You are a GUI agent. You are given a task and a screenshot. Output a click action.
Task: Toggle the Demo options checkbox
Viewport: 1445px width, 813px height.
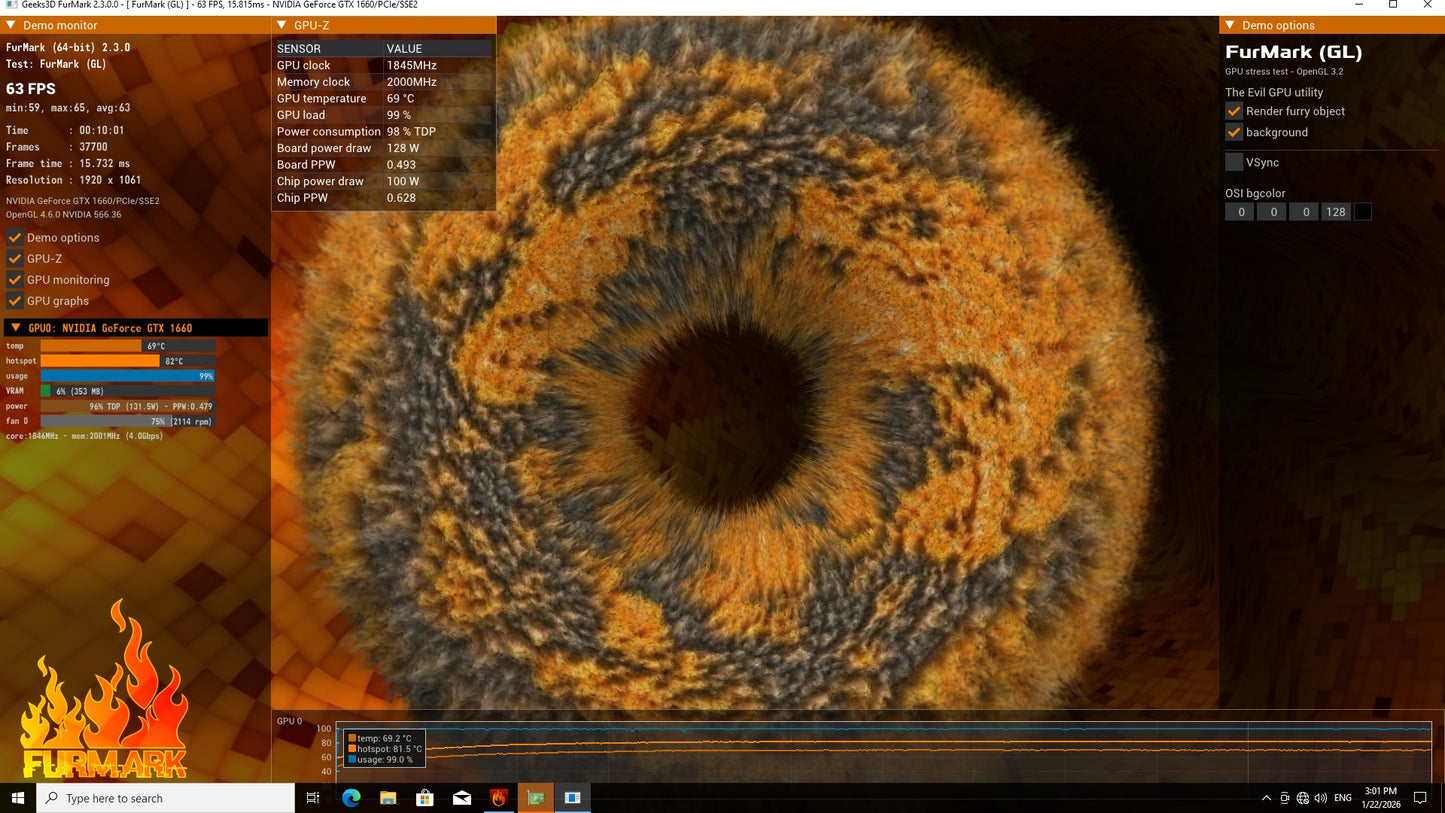[15, 238]
